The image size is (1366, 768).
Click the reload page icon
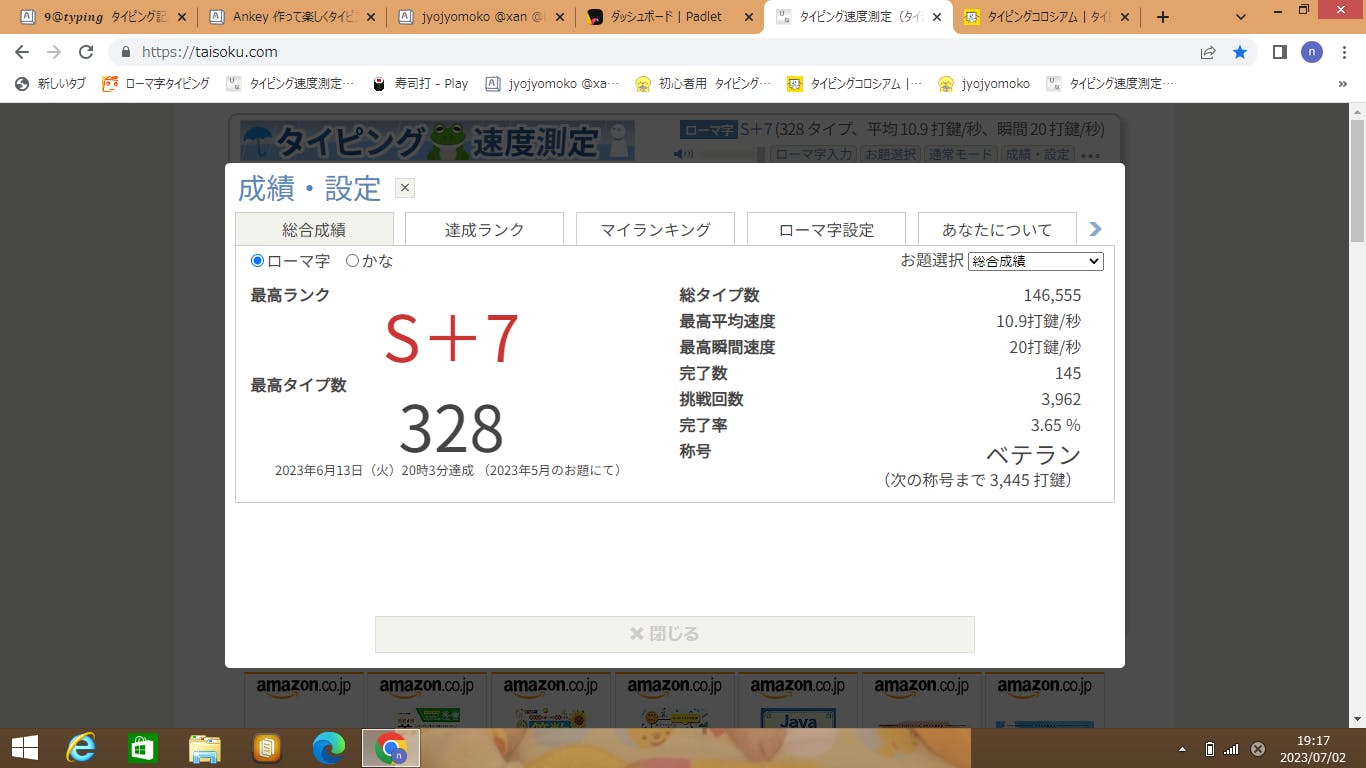tap(86, 52)
